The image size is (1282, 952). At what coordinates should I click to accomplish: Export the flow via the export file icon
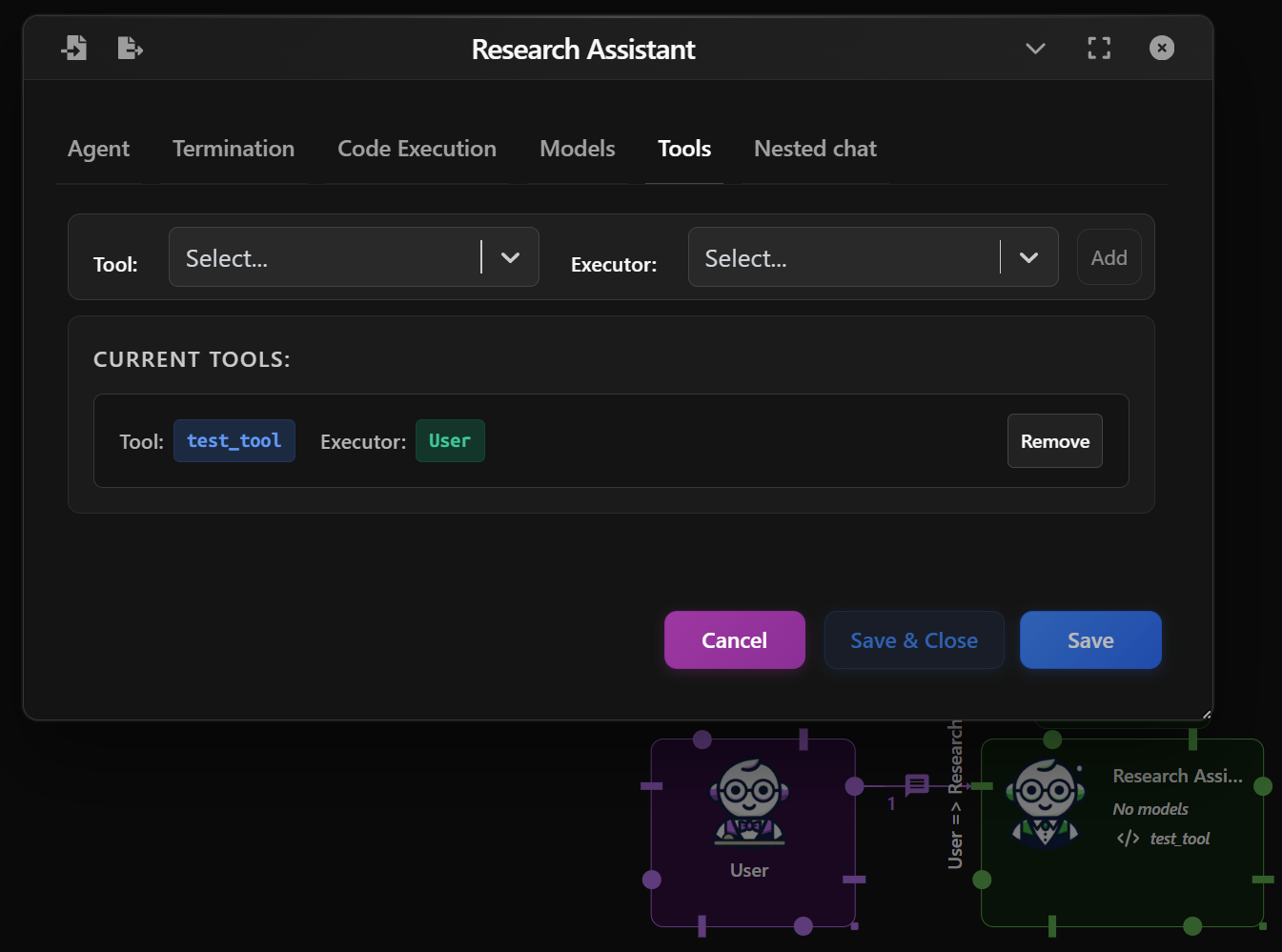pos(130,48)
